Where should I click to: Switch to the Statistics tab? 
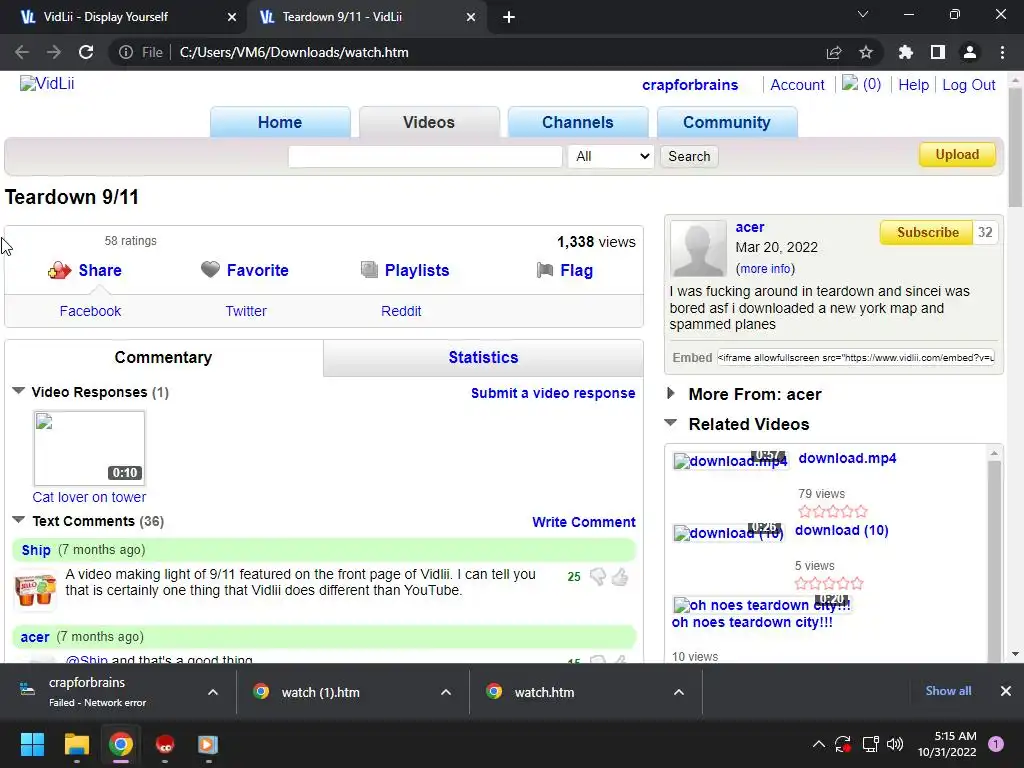click(x=483, y=358)
